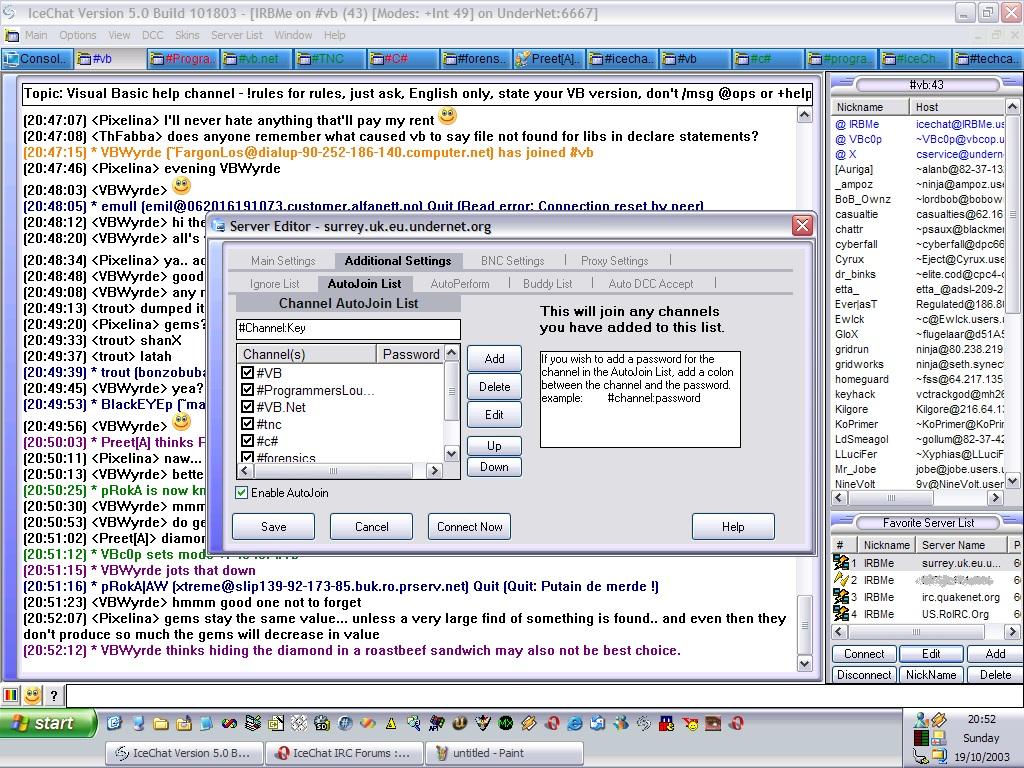Click the Disconnect button under favorite servers
Viewport: 1024px width, 768px height.
[864, 675]
